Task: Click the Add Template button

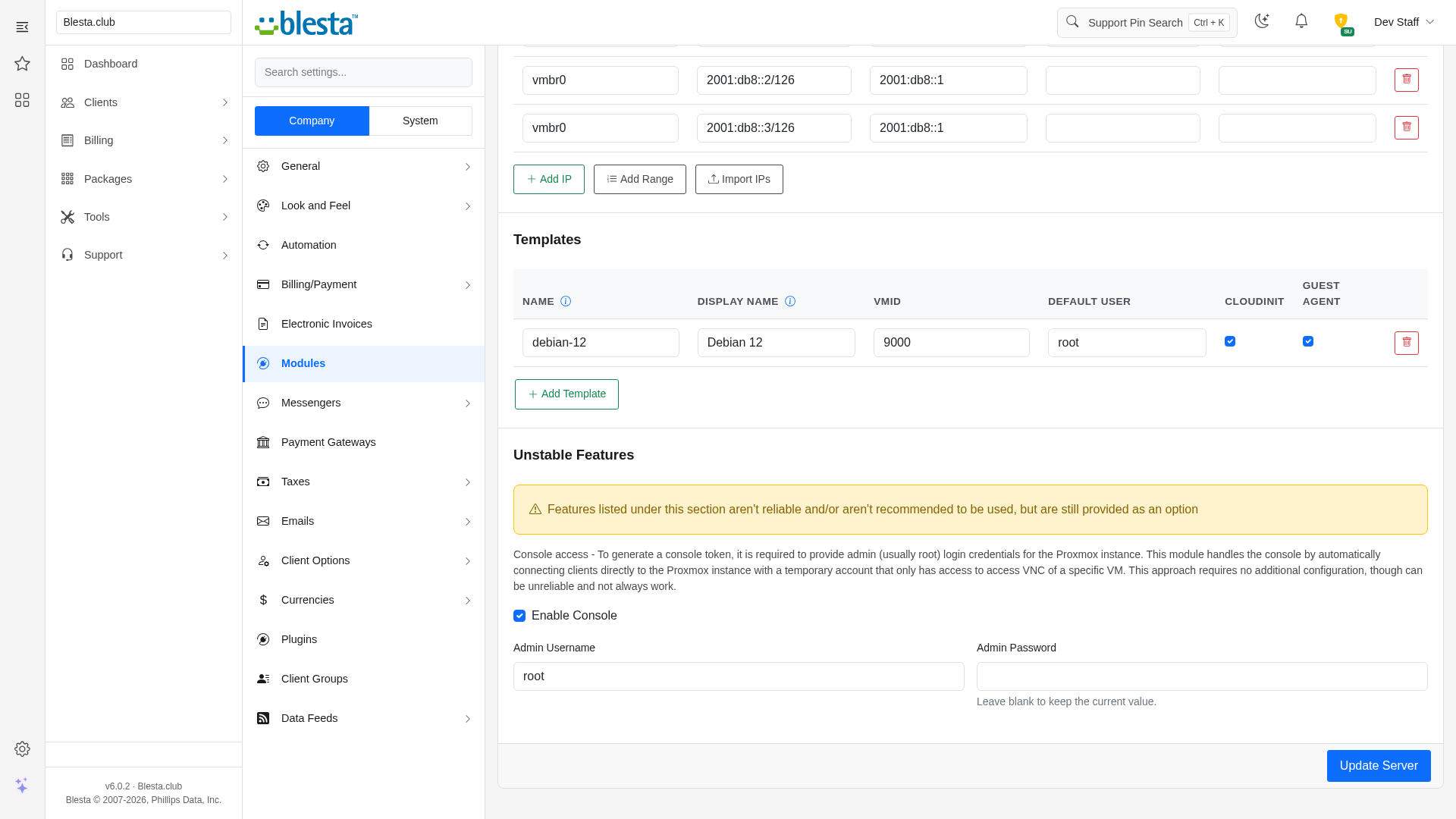Action: (x=566, y=394)
